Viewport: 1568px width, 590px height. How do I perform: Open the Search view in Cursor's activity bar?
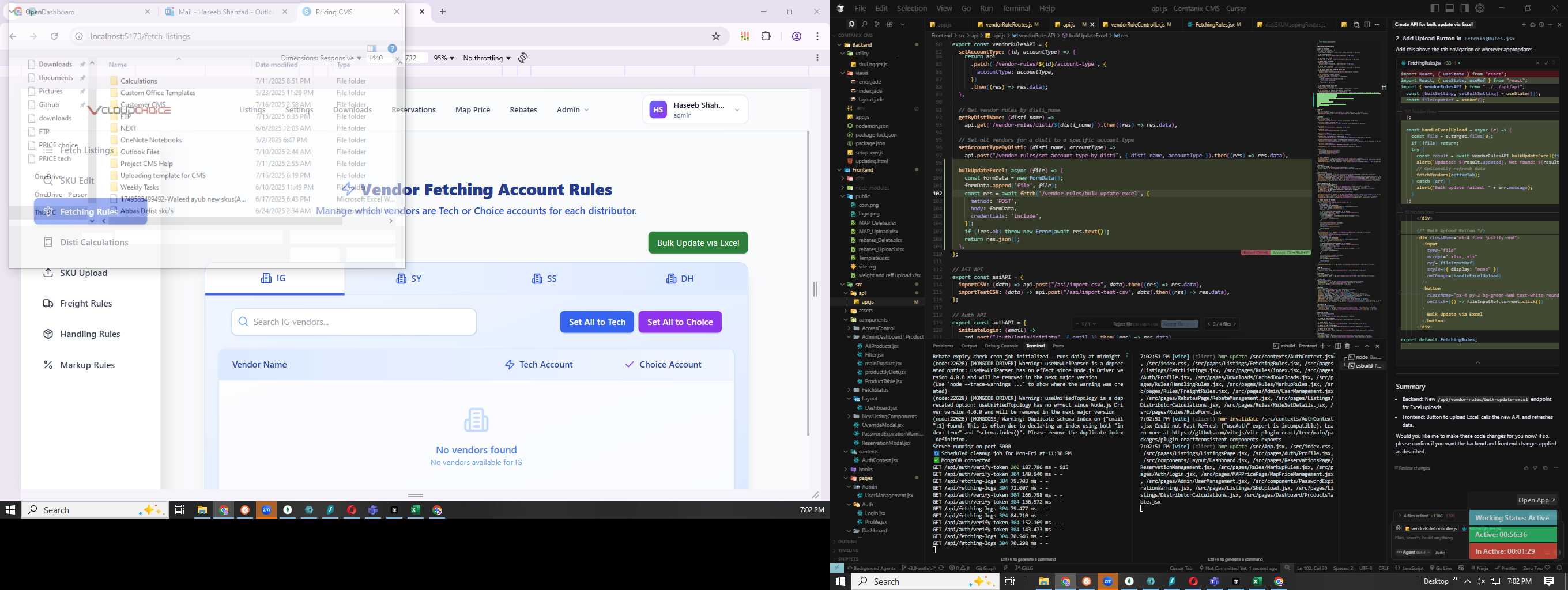(x=864, y=24)
